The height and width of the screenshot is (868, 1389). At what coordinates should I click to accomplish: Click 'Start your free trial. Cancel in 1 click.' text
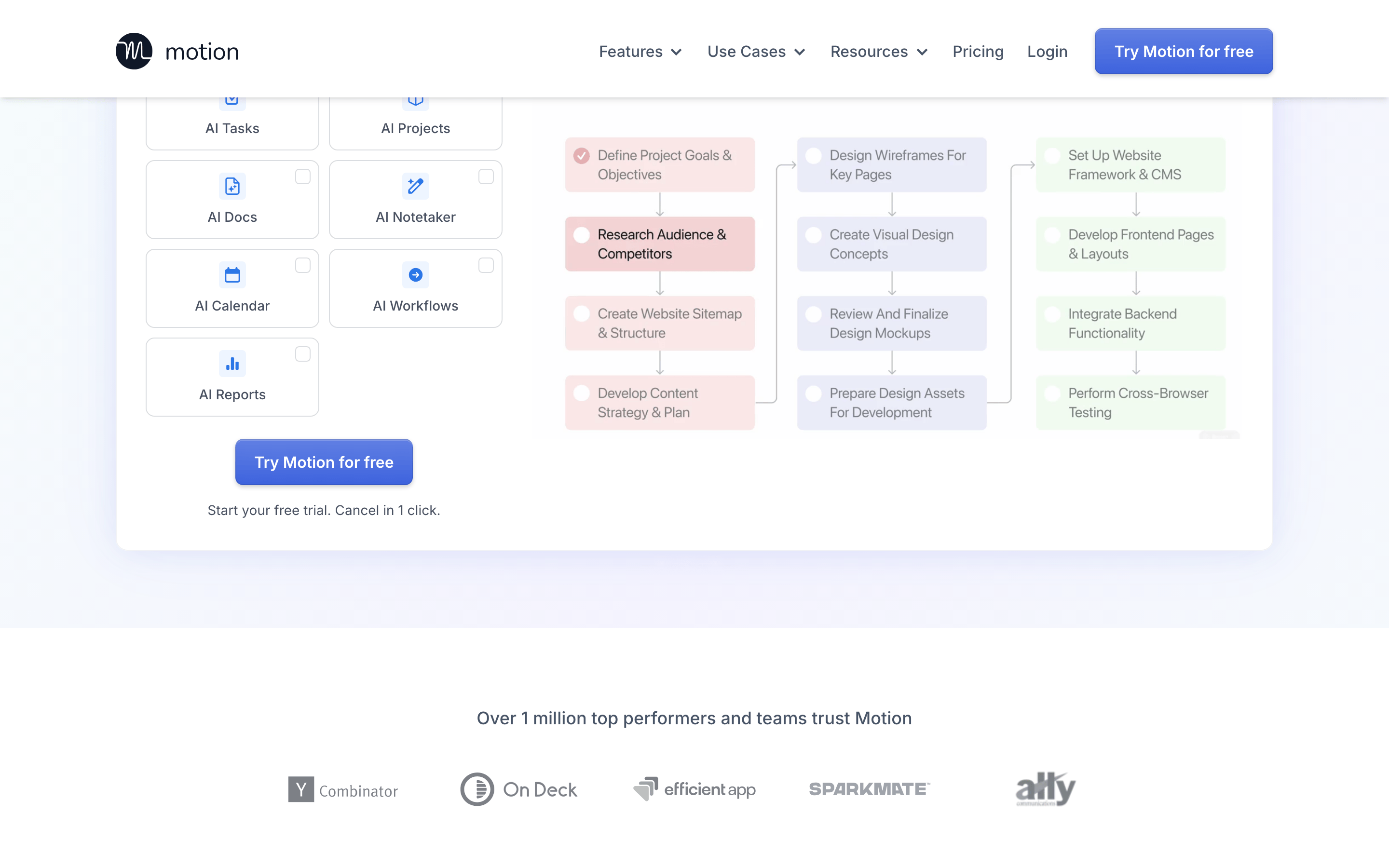click(x=324, y=510)
